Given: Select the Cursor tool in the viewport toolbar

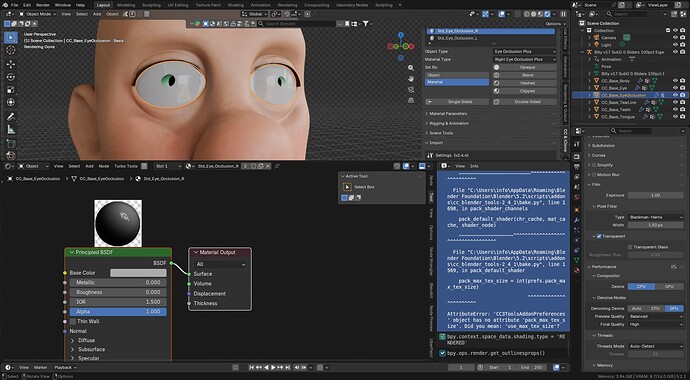Looking at the screenshot, I should (x=11, y=50).
